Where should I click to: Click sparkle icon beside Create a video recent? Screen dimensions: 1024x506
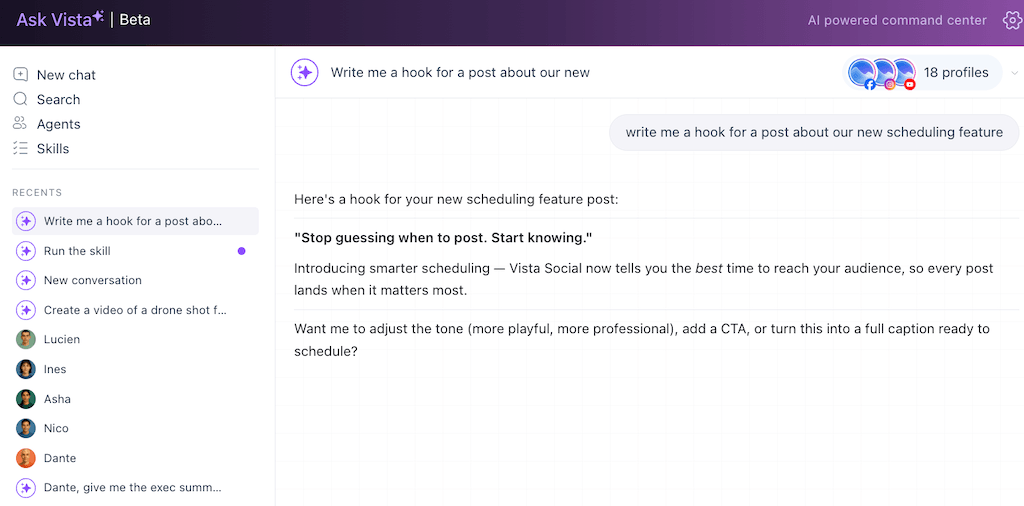(25, 309)
